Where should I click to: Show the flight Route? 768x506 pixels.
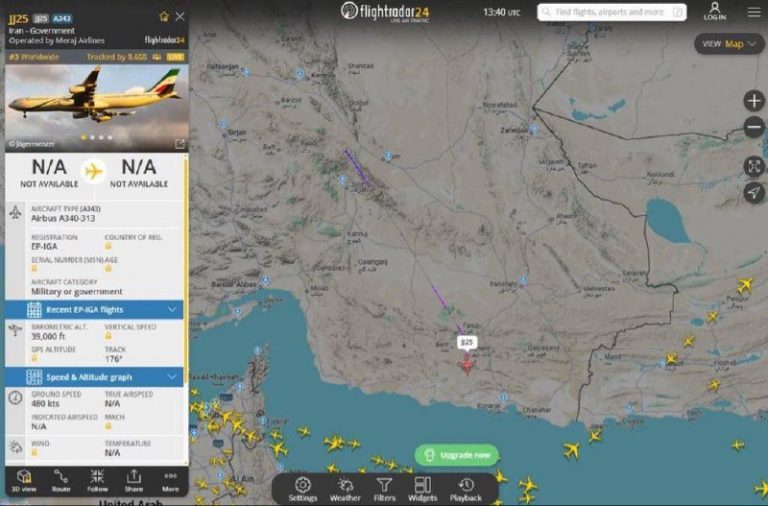pyautogui.click(x=61, y=481)
